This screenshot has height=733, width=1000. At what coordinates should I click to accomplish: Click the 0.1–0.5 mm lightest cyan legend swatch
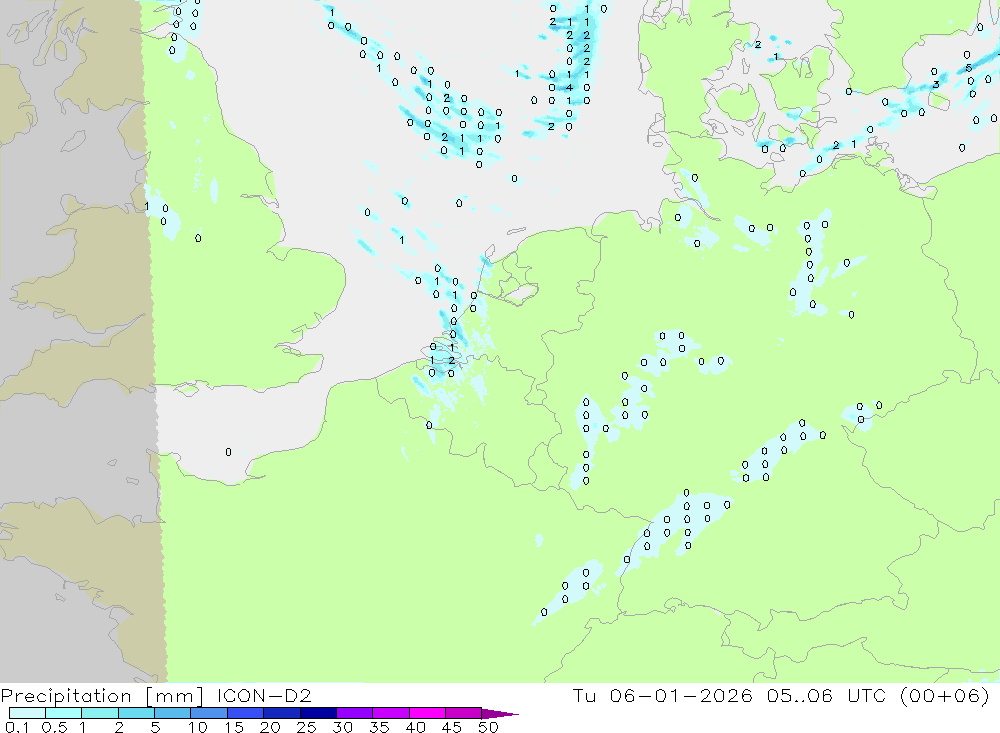pyautogui.click(x=27, y=713)
